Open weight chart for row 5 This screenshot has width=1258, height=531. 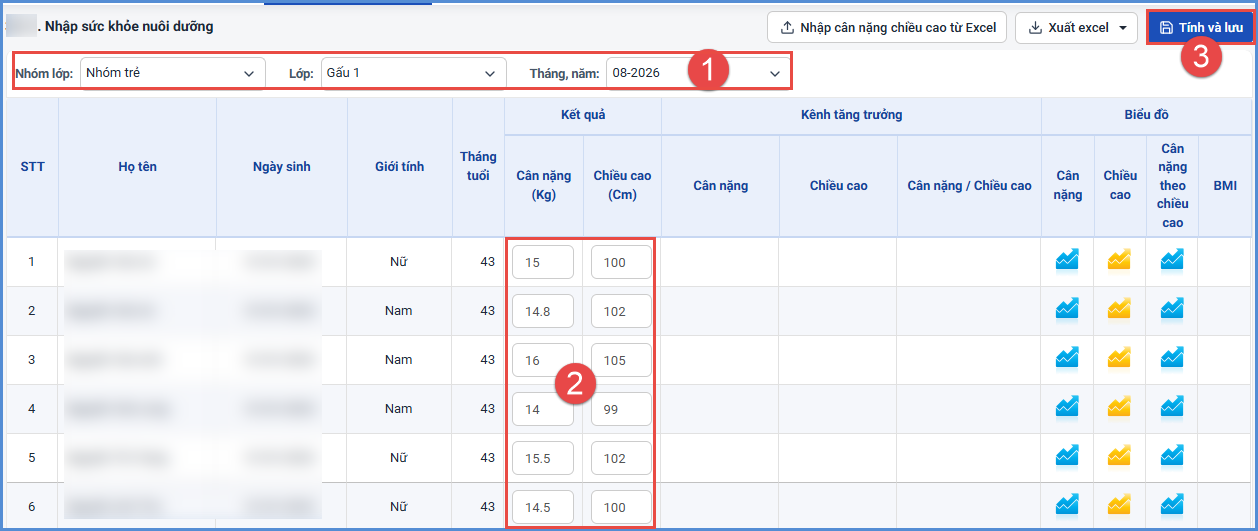[1067, 456]
